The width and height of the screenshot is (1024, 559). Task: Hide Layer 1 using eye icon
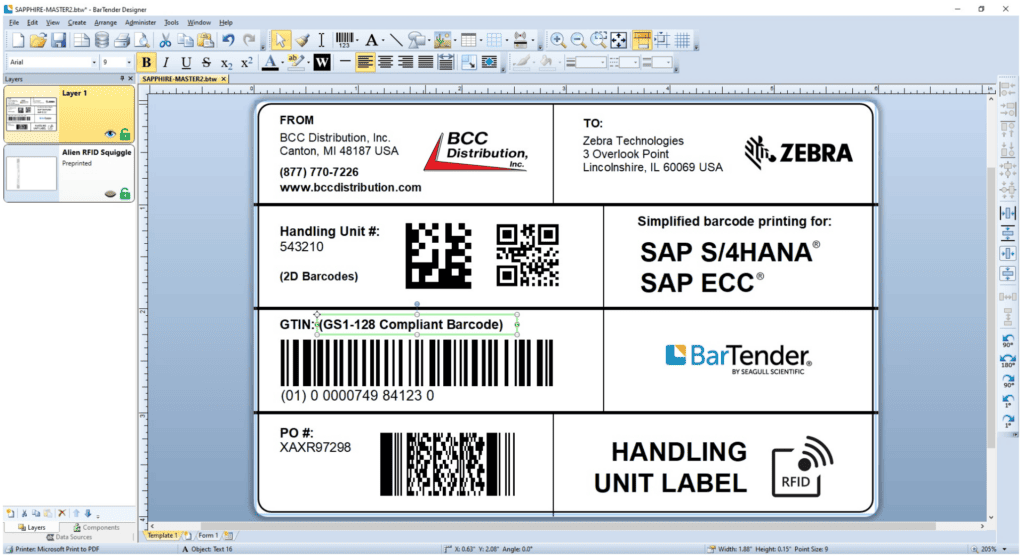pos(109,134)
